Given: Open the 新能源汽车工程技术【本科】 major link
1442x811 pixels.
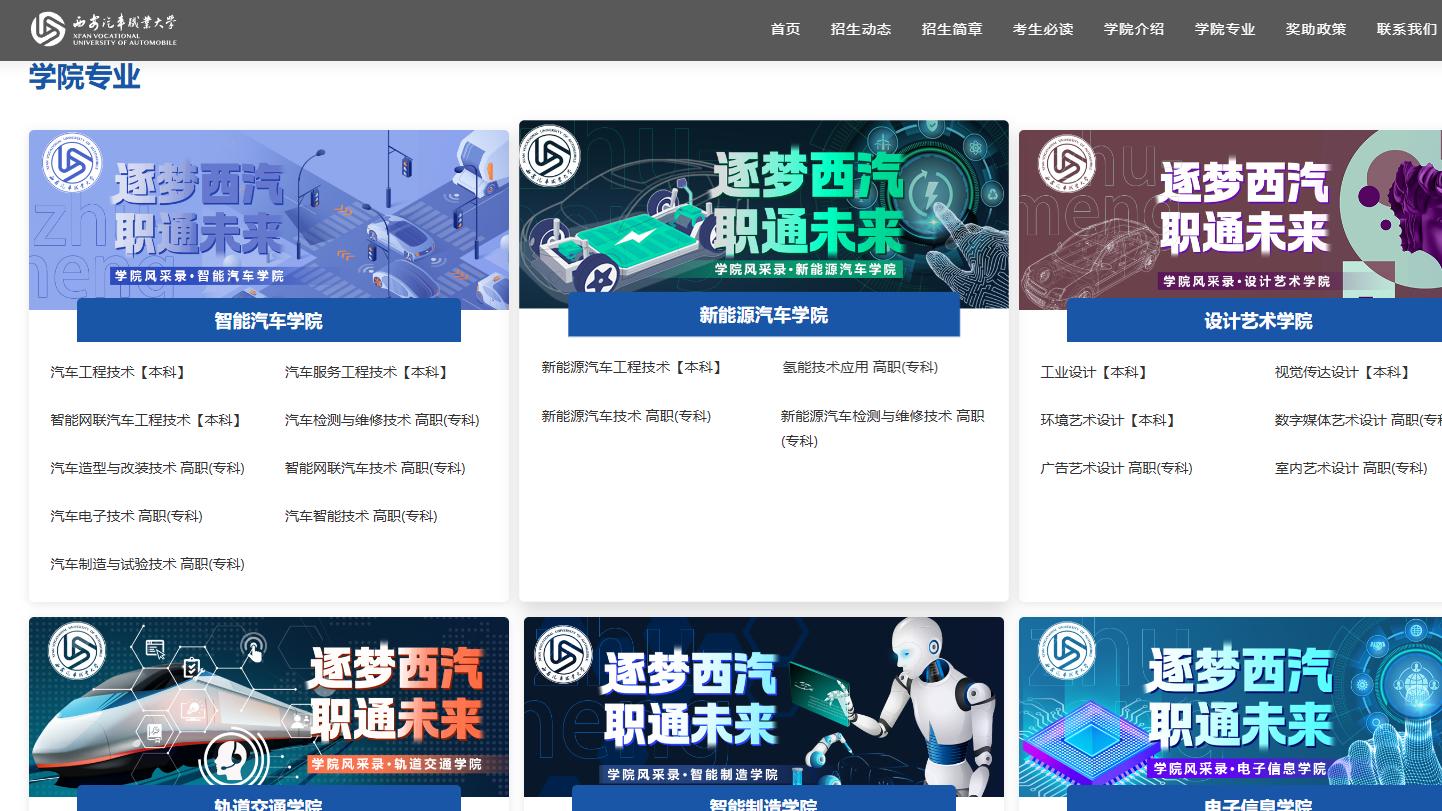Looking at the screenshot, I should pos(633,367).
